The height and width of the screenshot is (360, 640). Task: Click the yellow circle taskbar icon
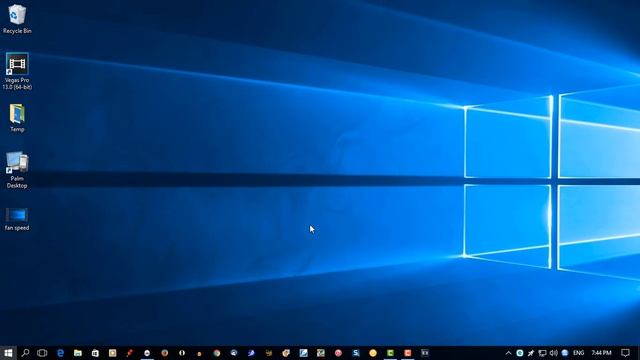coord(373,353)
